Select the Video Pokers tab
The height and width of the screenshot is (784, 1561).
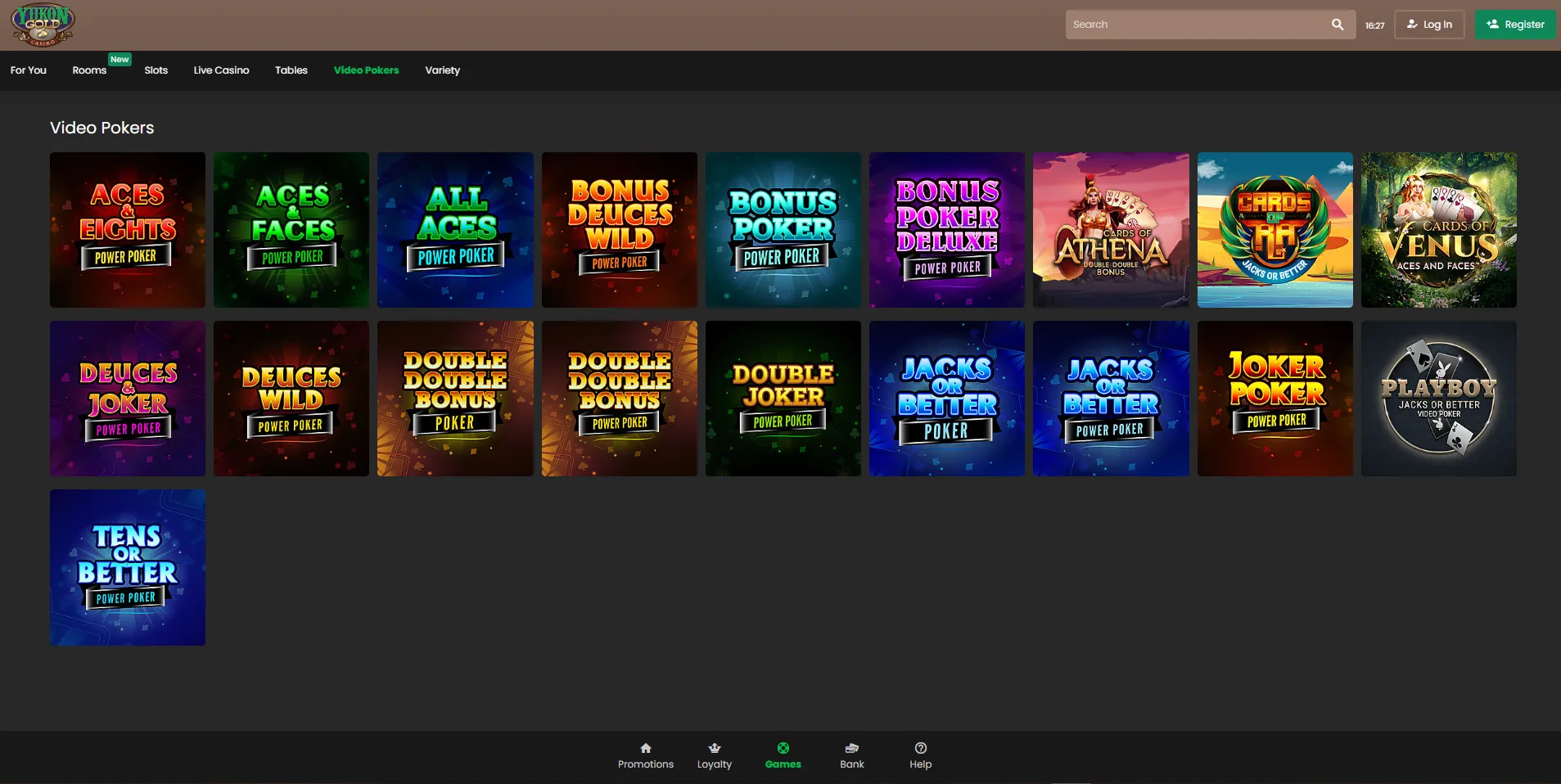367,70
